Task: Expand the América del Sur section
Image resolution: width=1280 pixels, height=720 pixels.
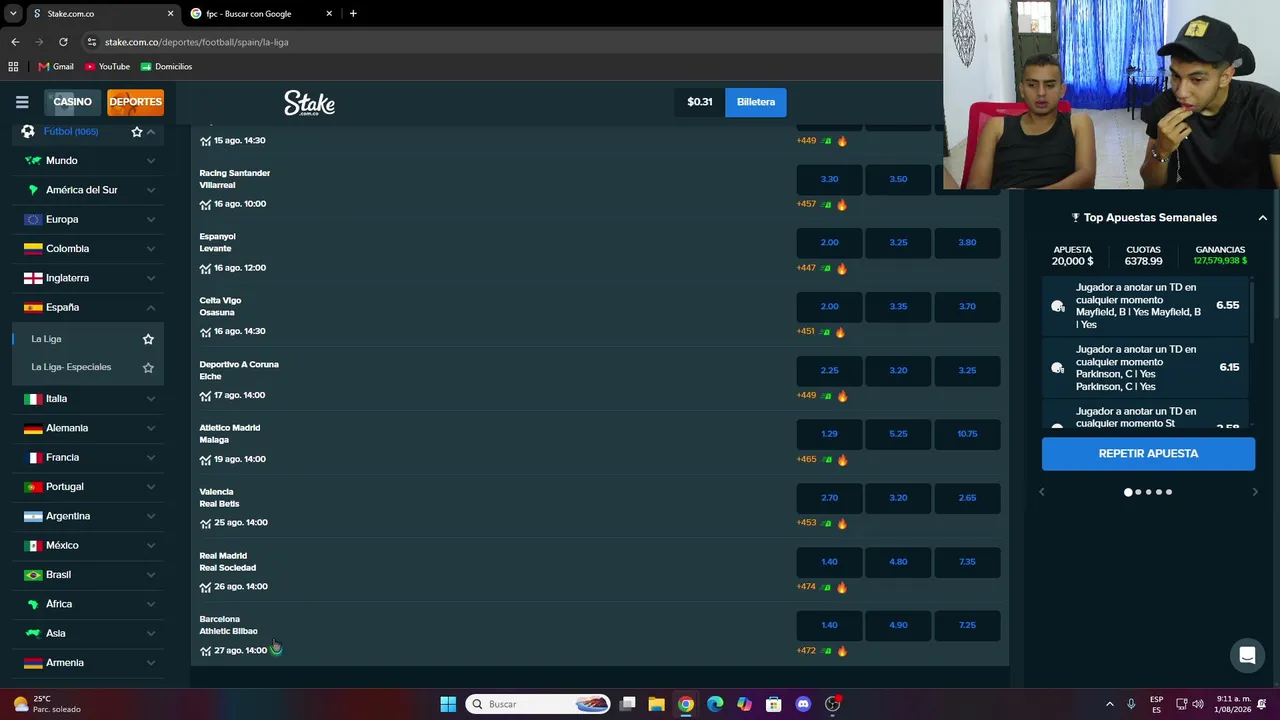Action: point(151,190)
